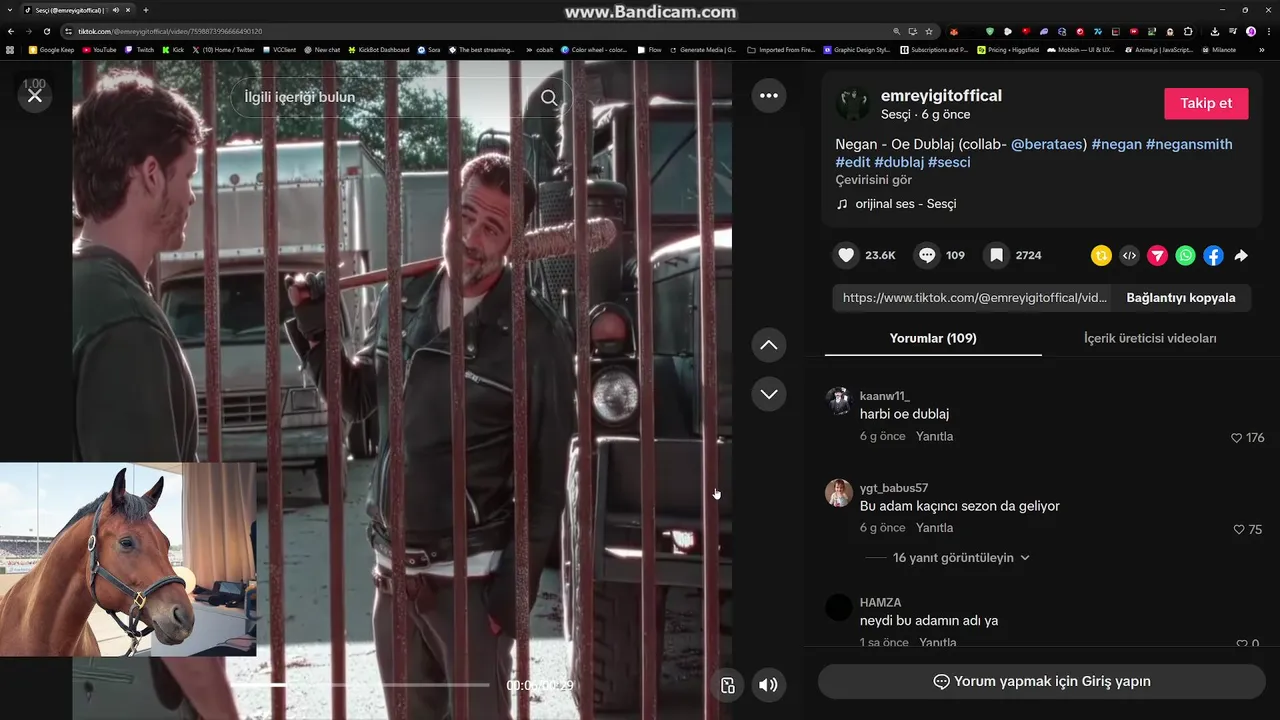Viewport: 1280px width, 720px height.
Task: Reply to kaanw11_ comment with 'Yanıtla'
Action: pyautogui.click(x=935, y=437)
